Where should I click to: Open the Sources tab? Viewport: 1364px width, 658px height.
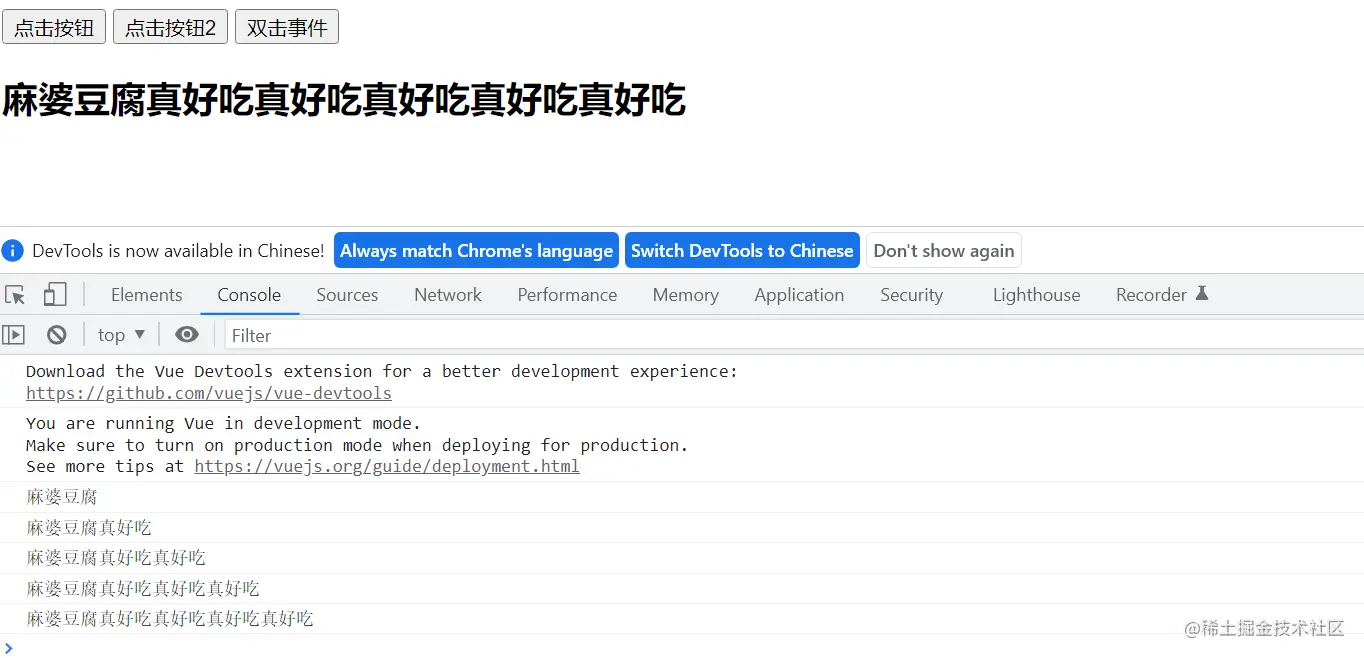coord(347,295)
